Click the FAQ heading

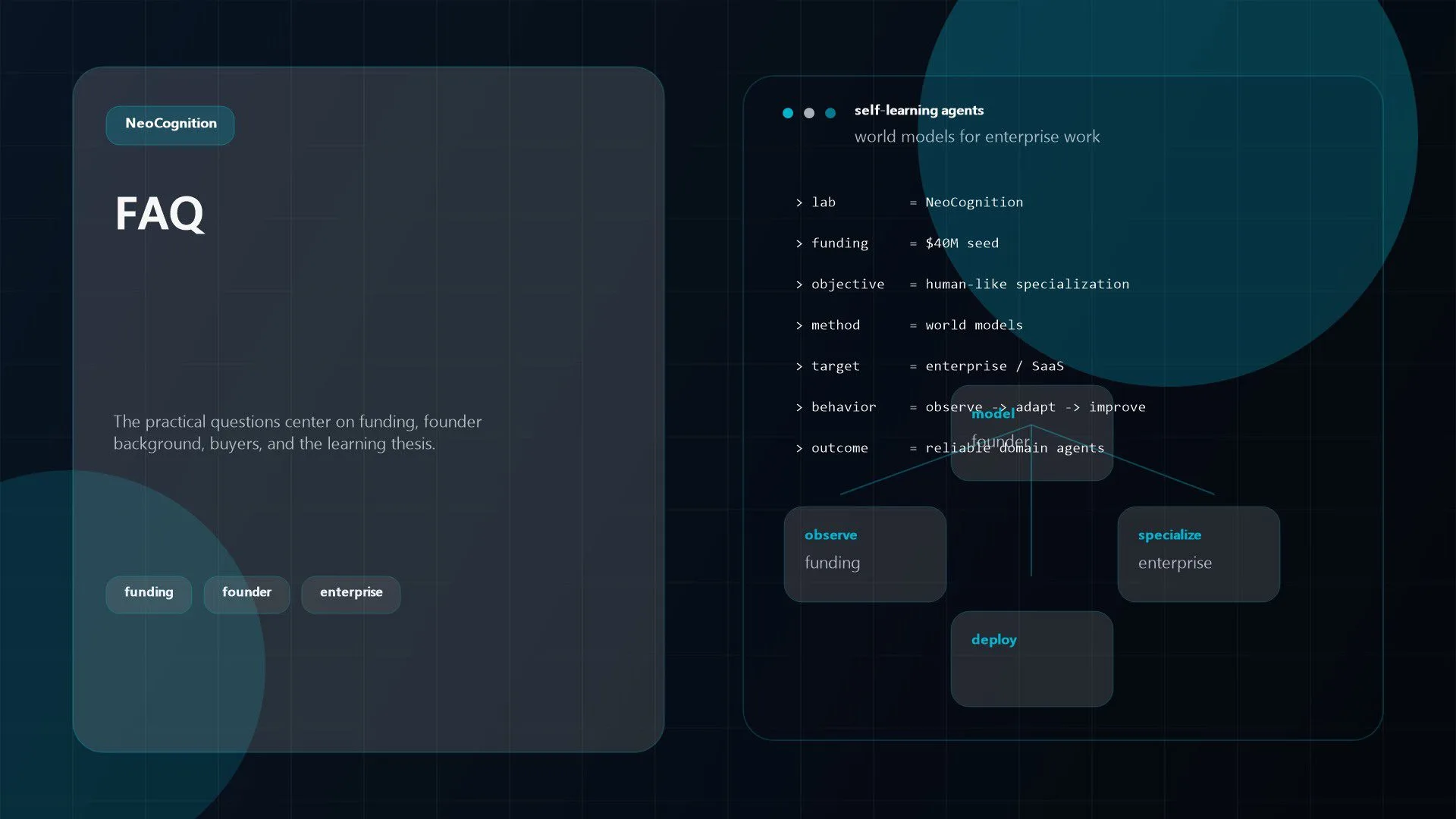coord(159,214)
